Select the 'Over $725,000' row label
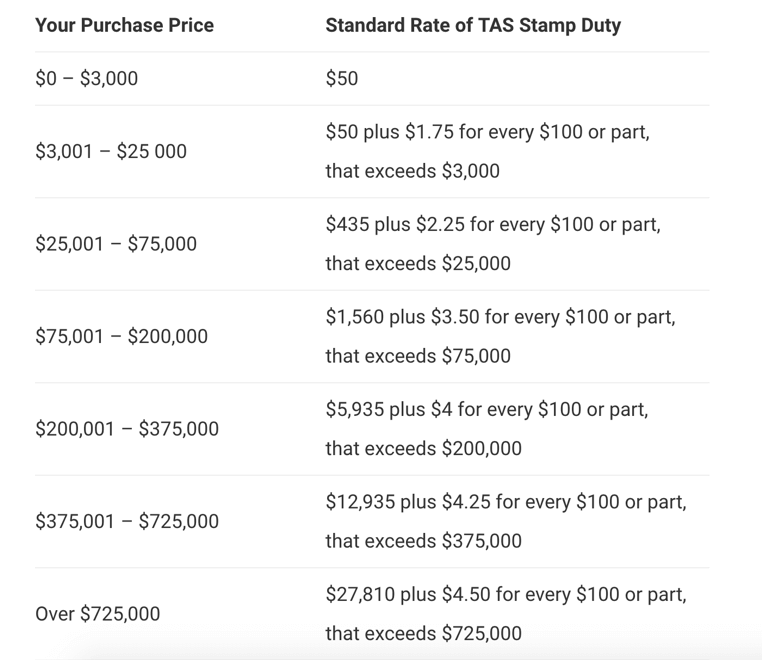This screenshot has height=660, width=762. (x=98, y=614)
